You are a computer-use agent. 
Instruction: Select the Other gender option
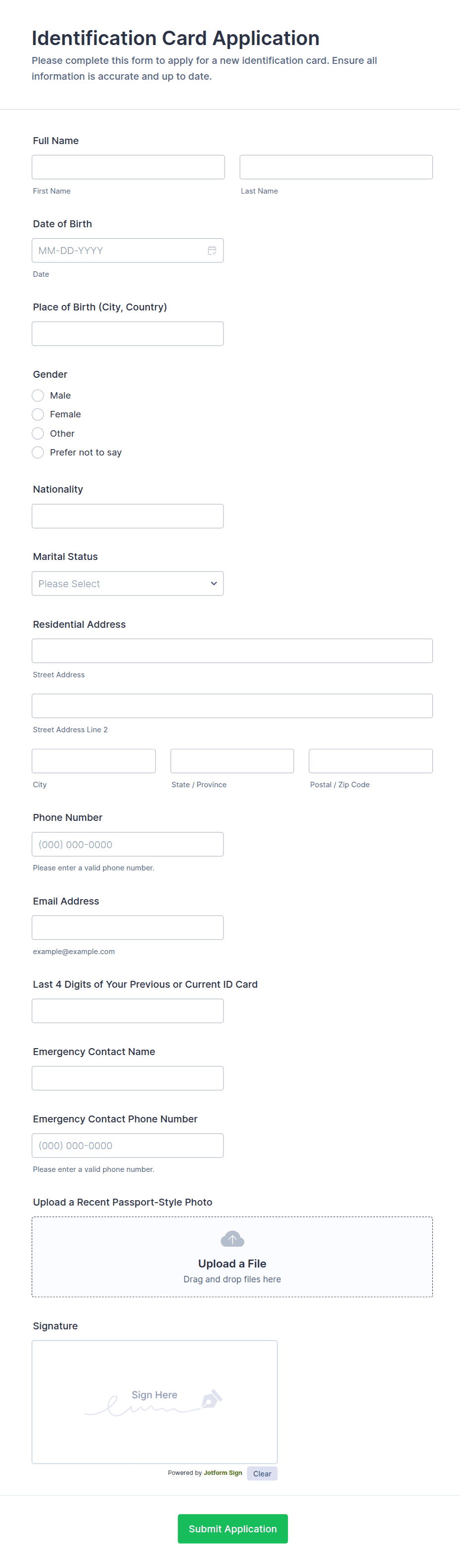(38, 433)
